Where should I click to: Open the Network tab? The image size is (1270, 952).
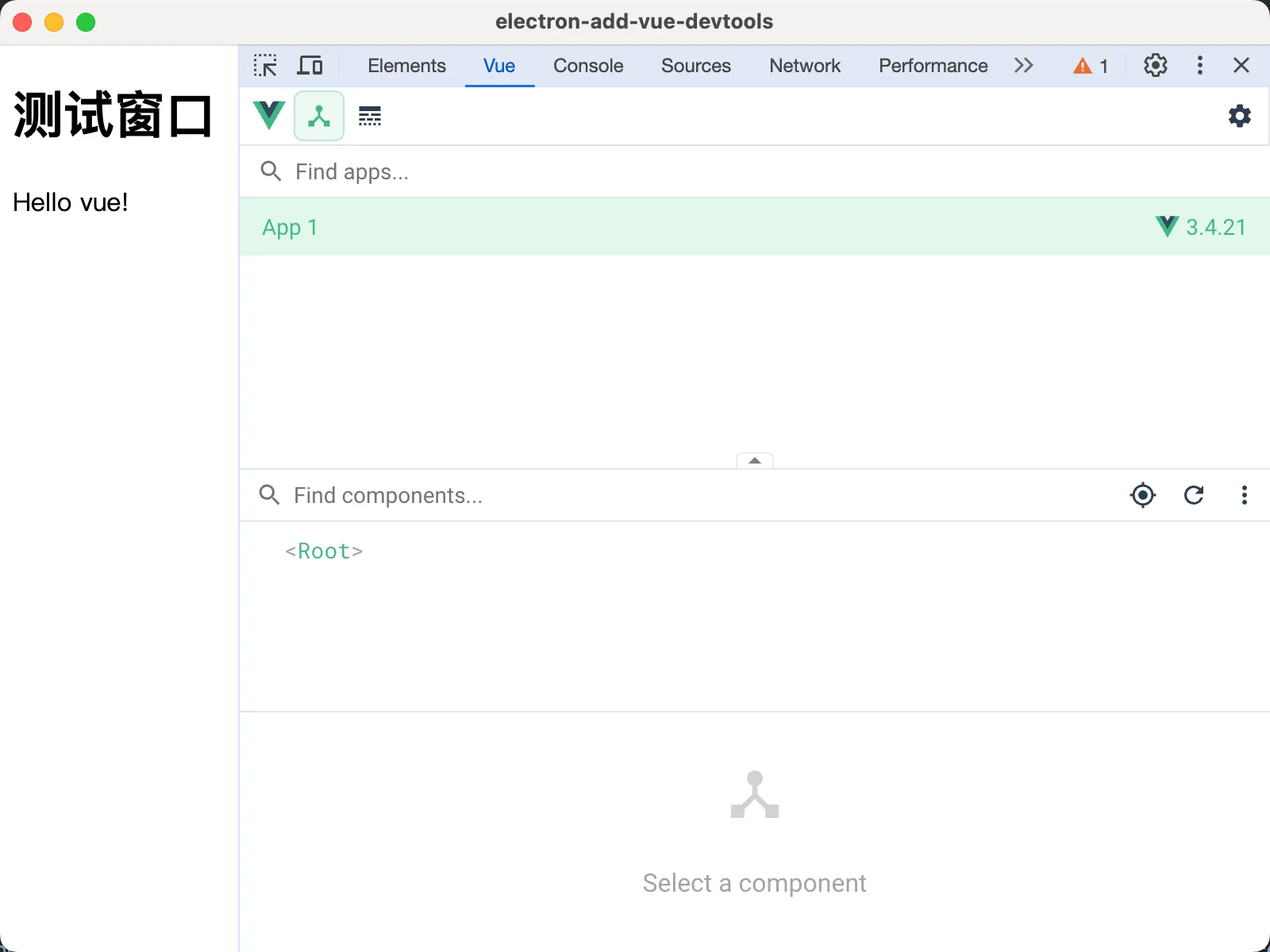click(x=804, y=66)
